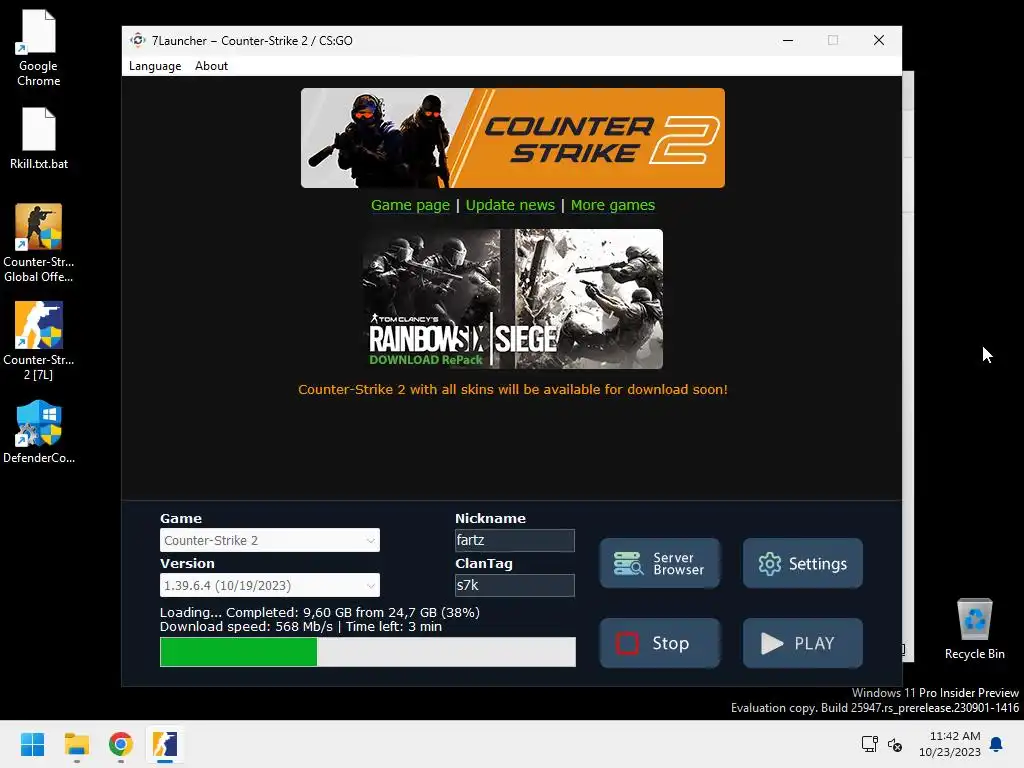Minimize the 7Launcher window
Screen dimensions: 1024x768
click(x=788, y=40)
